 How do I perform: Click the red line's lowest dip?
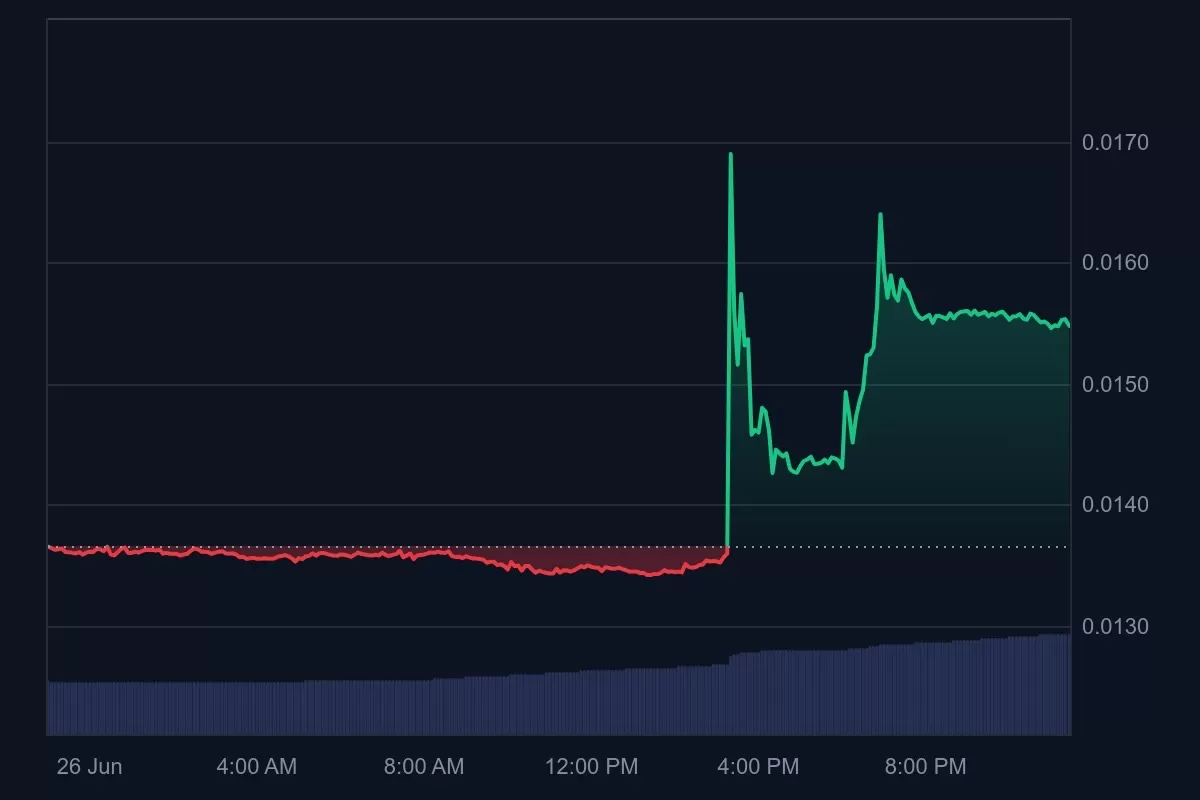click(650, 575)
